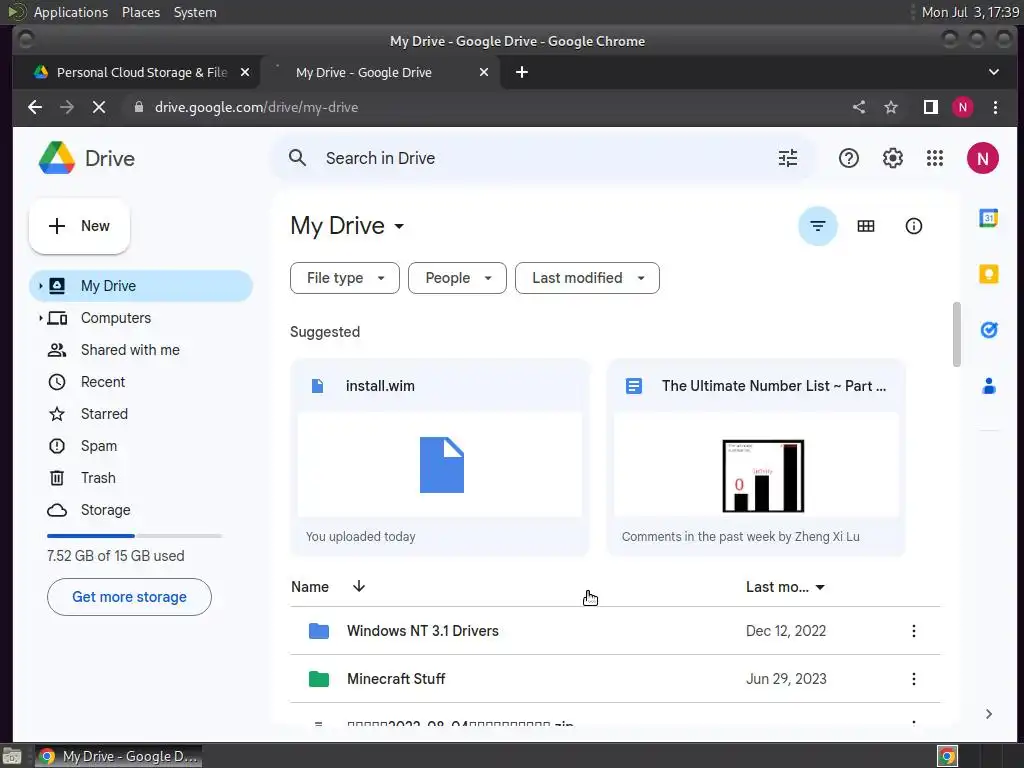Open install.wim suggested file card

tap(440, 457)
